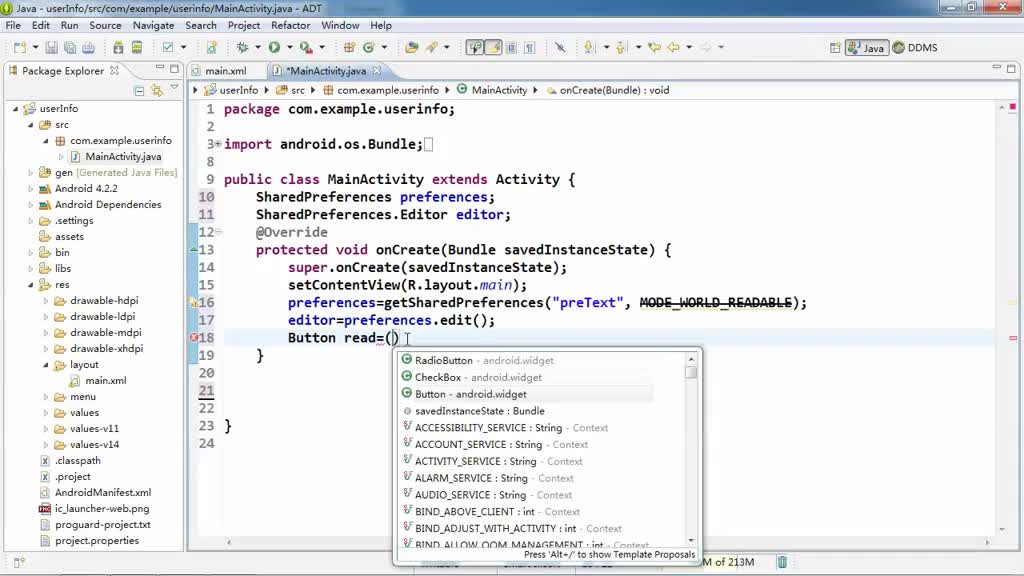Open the Run button dropdown arrow
This screenshot has height=576, width=1024.
click(289, 48)
